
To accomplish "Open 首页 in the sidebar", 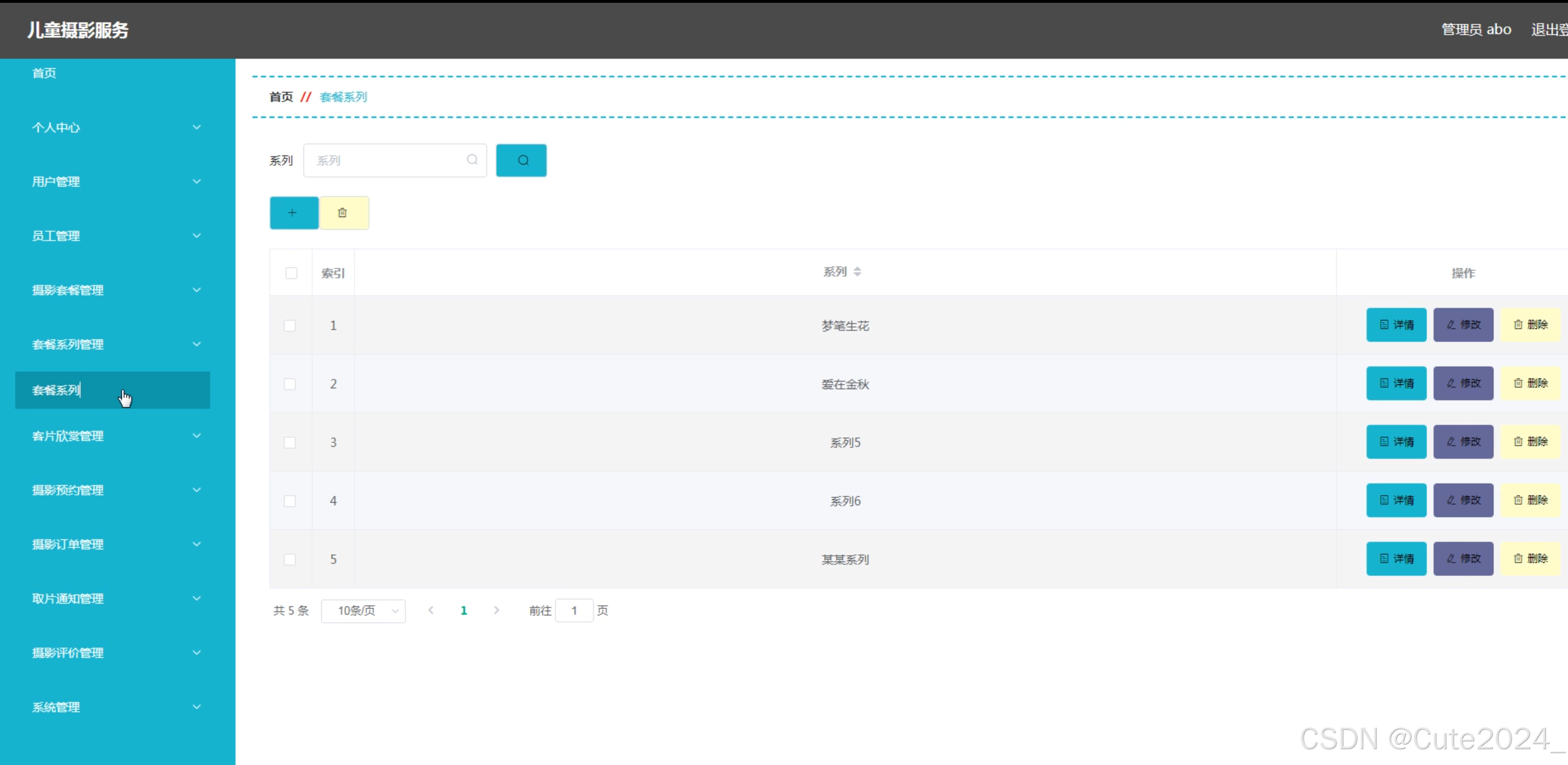I will (44, 73).
